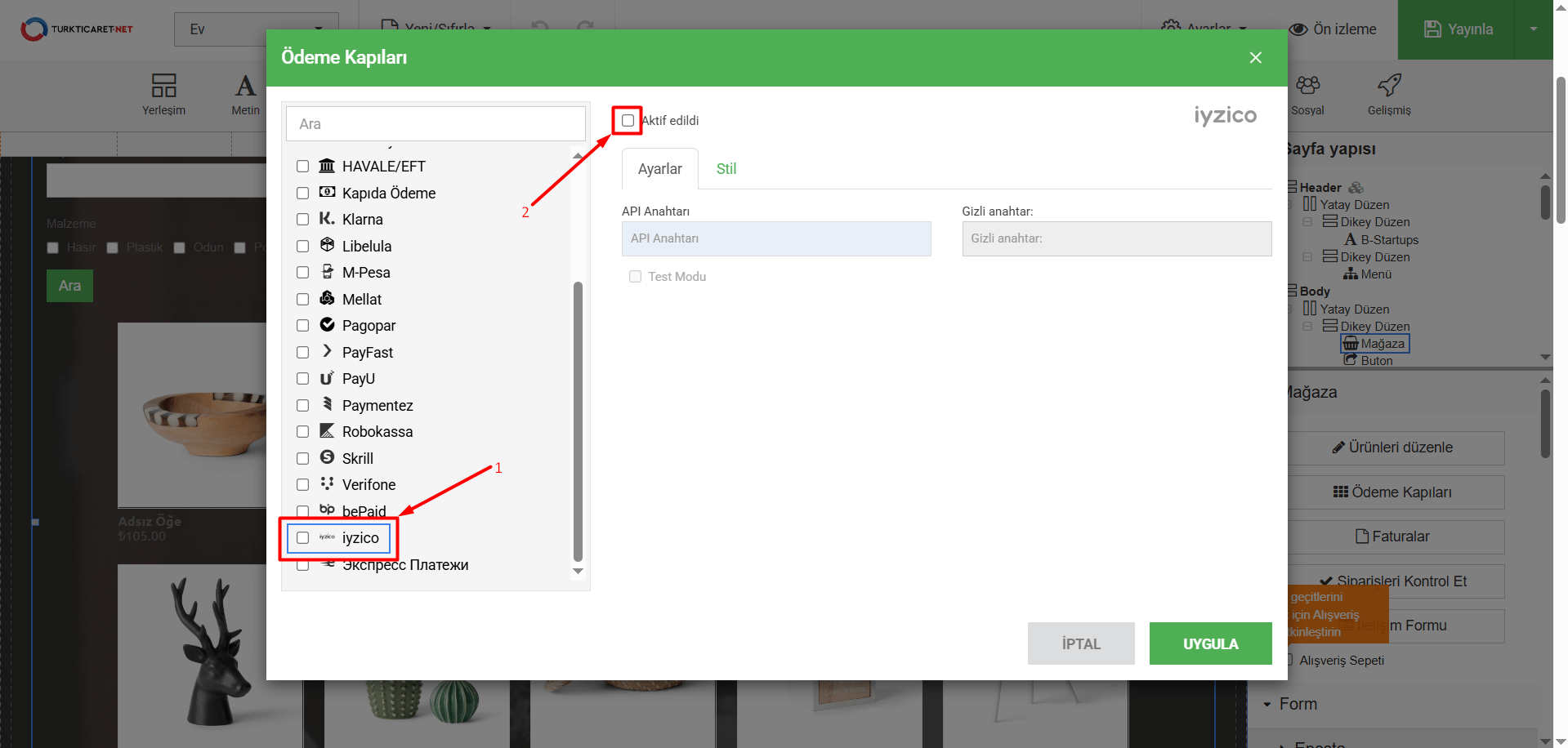Enable the Aktif edildi checkbox
Image resolution: width=1568 pixels, height=748 pixels.
(x=628, y=121)
